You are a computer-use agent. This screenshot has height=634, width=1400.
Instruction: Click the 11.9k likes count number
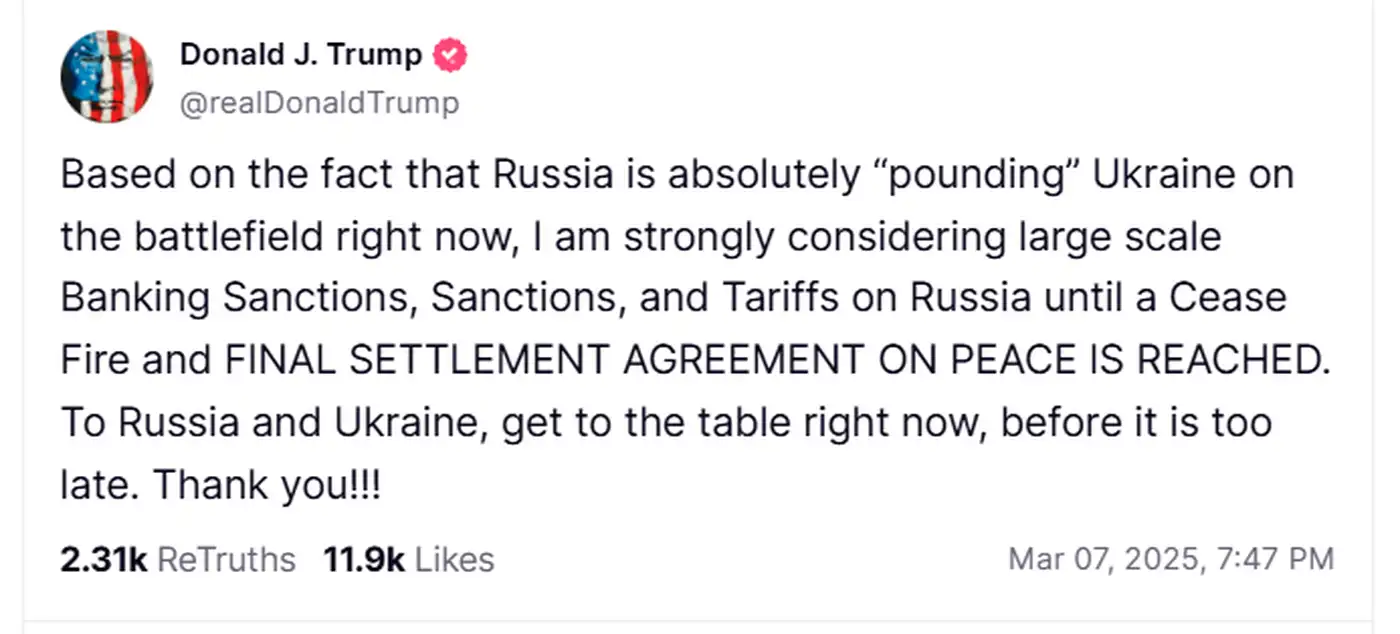click(x=363, y=559)
